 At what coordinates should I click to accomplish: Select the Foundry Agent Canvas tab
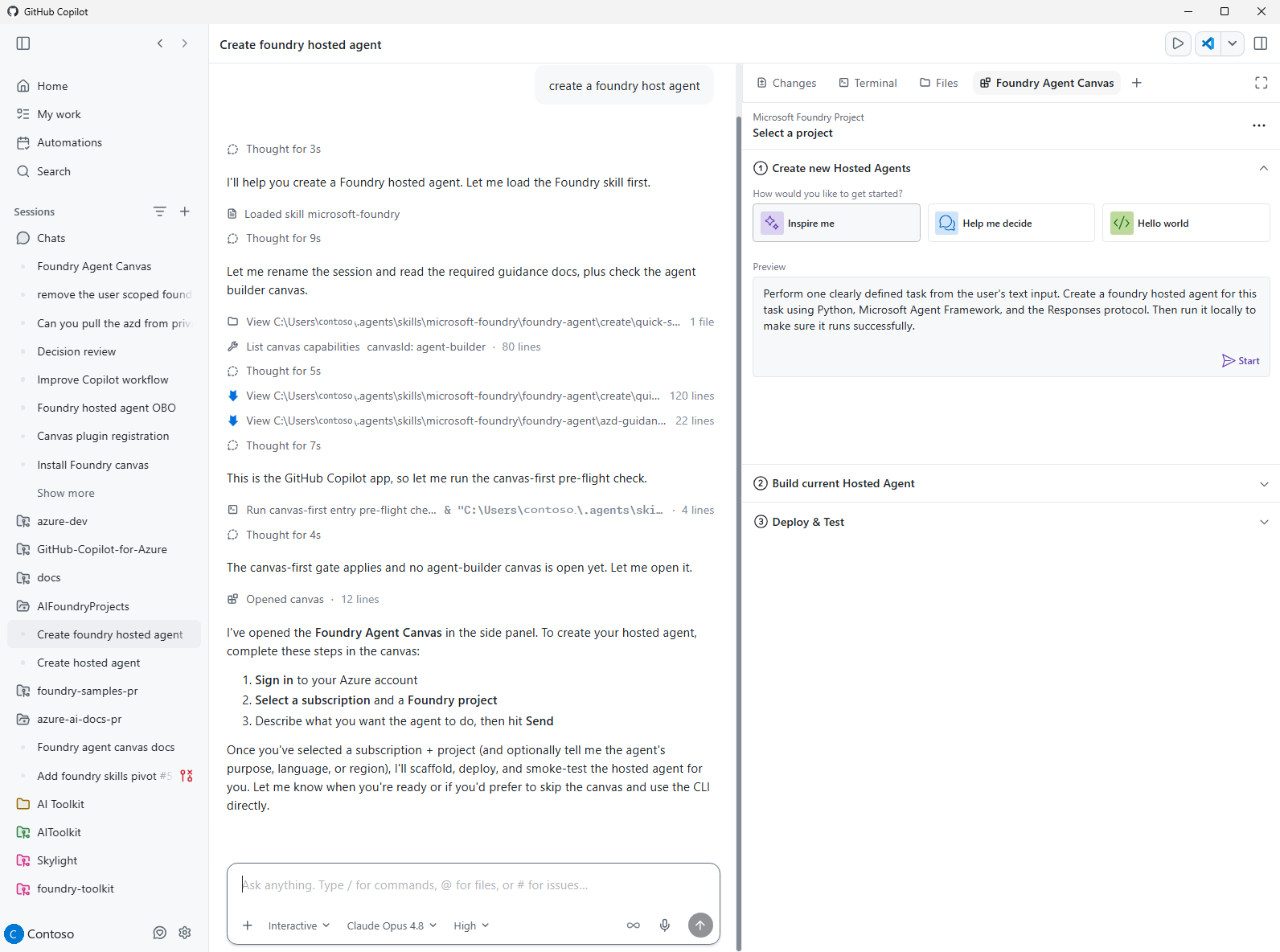coord(1047,83)
